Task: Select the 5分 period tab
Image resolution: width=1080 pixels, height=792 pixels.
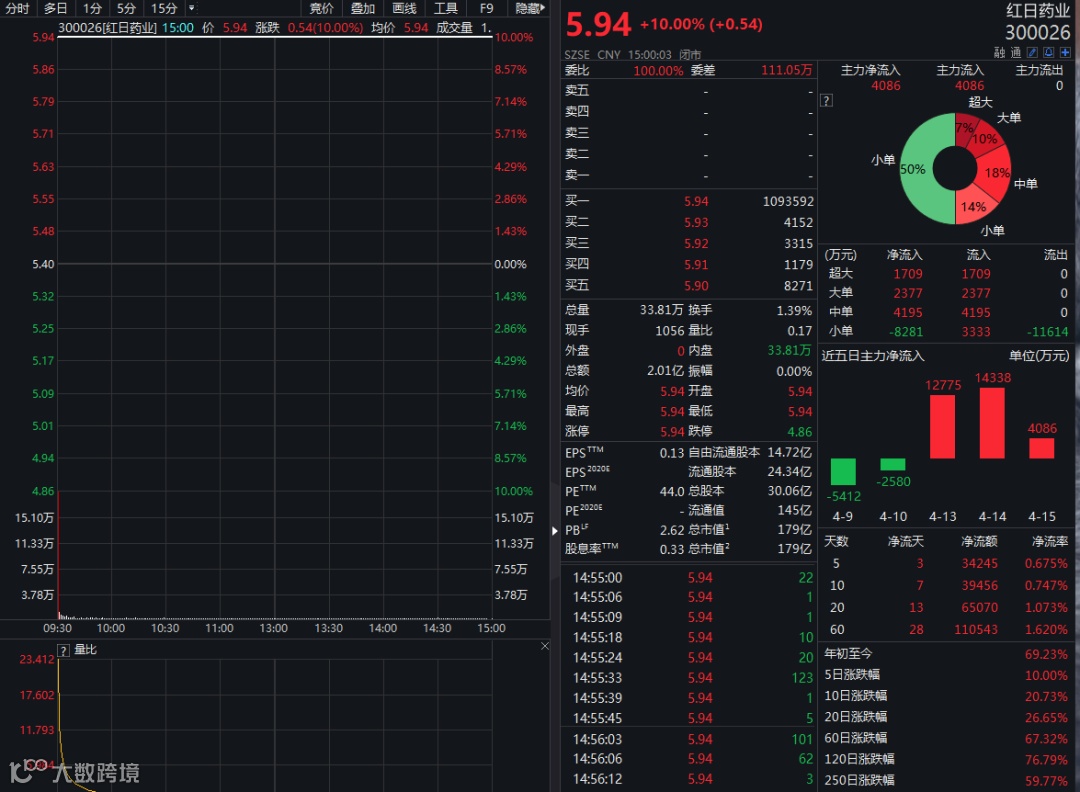Action: [126, 8]
